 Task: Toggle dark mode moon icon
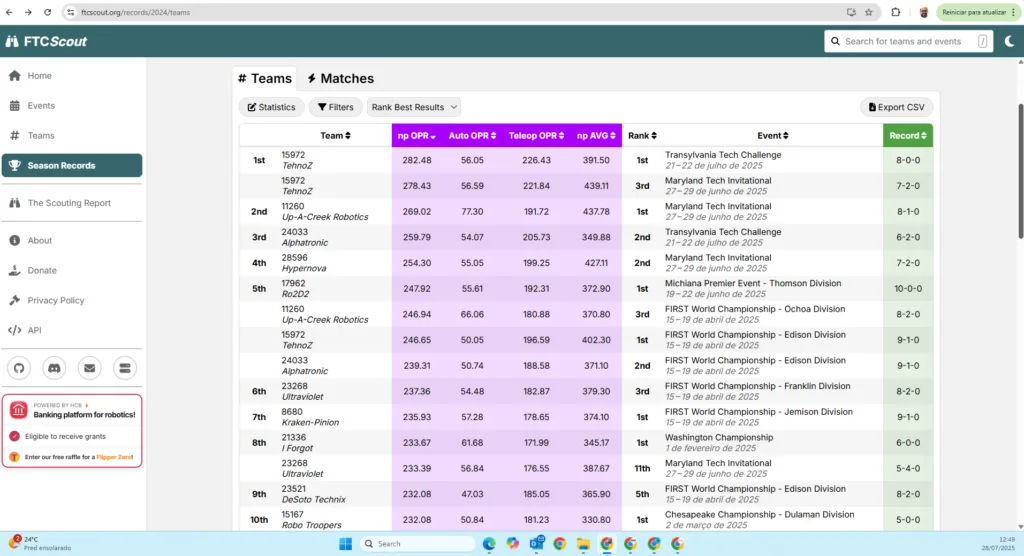click(1009, 41)
